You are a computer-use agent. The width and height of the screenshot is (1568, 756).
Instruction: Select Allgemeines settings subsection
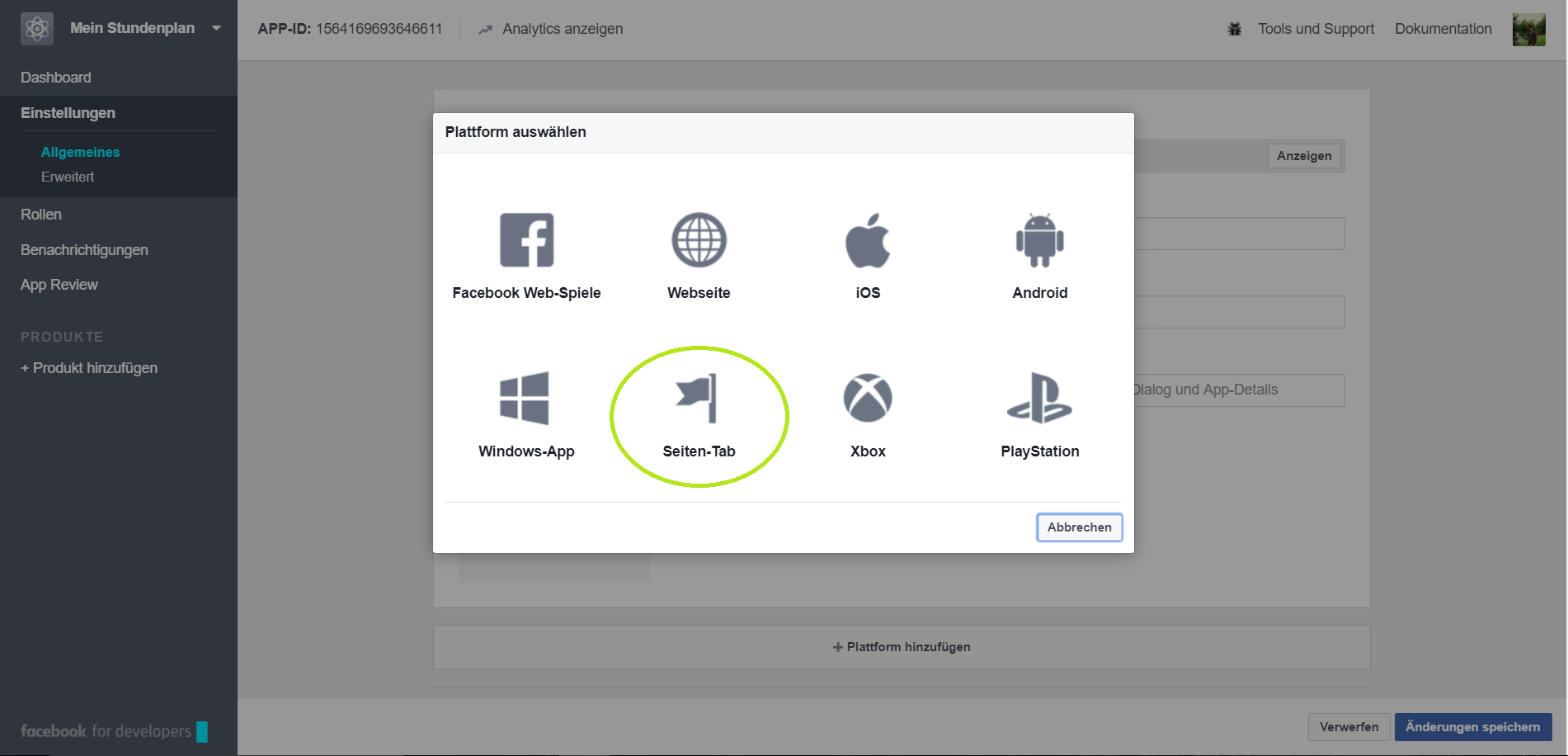click(x=80, y=152)
